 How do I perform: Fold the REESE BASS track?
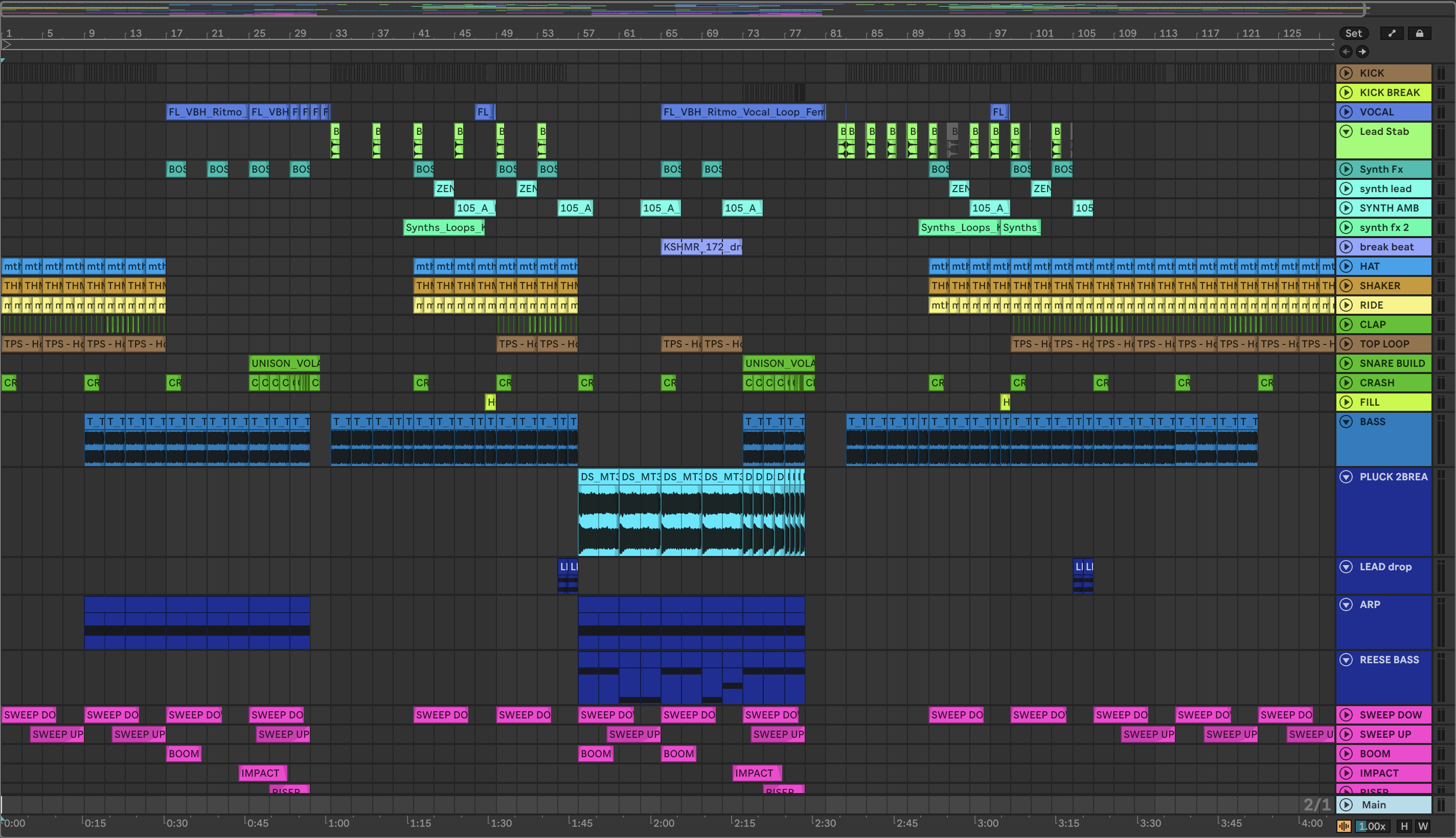(1346, 660)
